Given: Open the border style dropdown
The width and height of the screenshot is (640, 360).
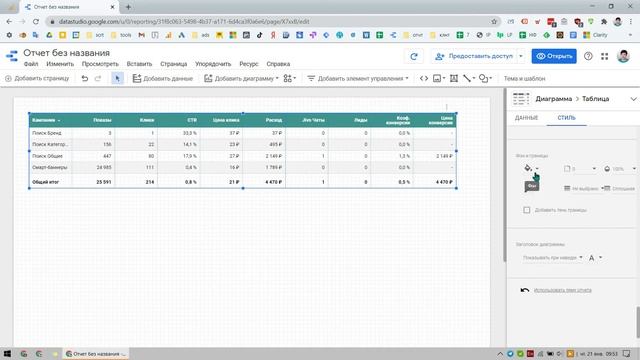Looking at the screenshot, I should pos(620,189).
